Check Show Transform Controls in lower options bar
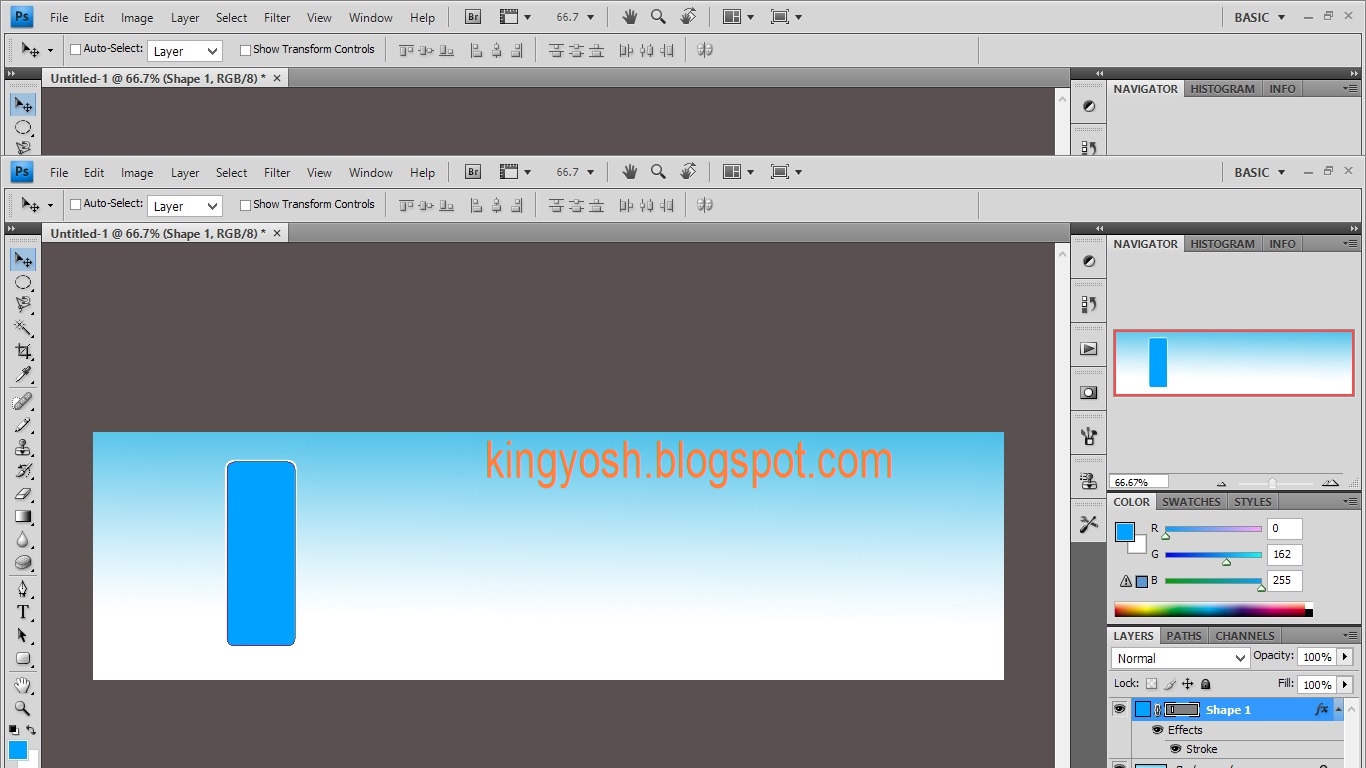The width and height of the screenshot is (1366, 768). point(245,205)
